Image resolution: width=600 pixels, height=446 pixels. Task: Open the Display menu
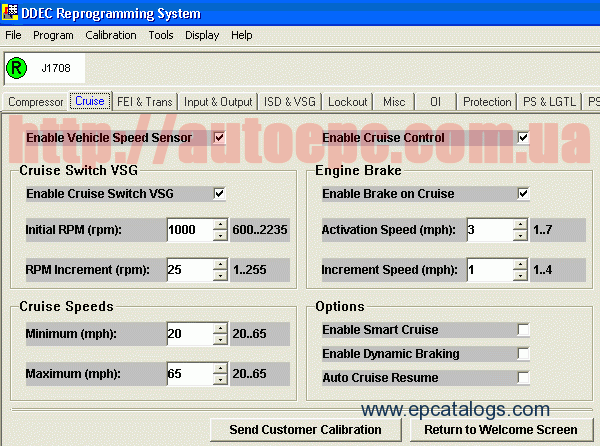[x=202, y=35]
